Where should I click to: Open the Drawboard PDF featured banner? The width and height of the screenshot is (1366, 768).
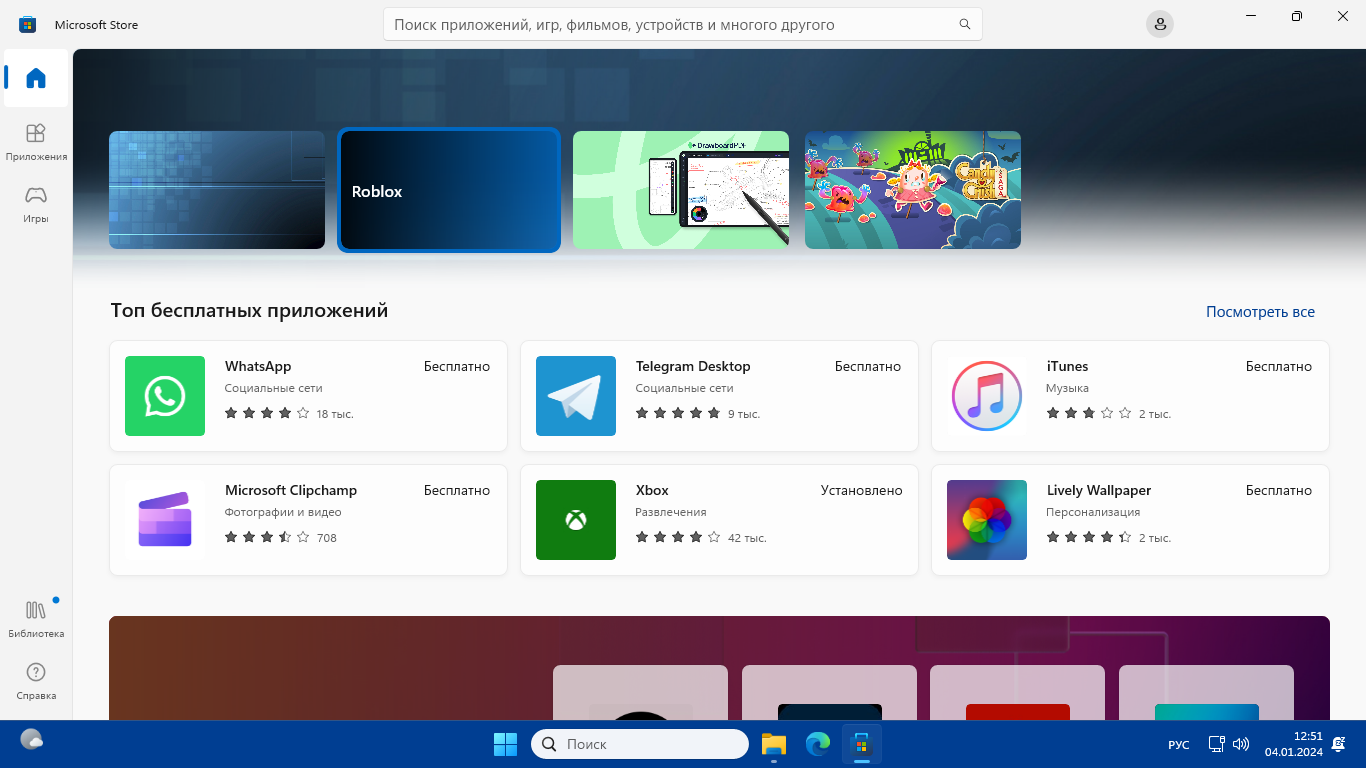(681, 190)
